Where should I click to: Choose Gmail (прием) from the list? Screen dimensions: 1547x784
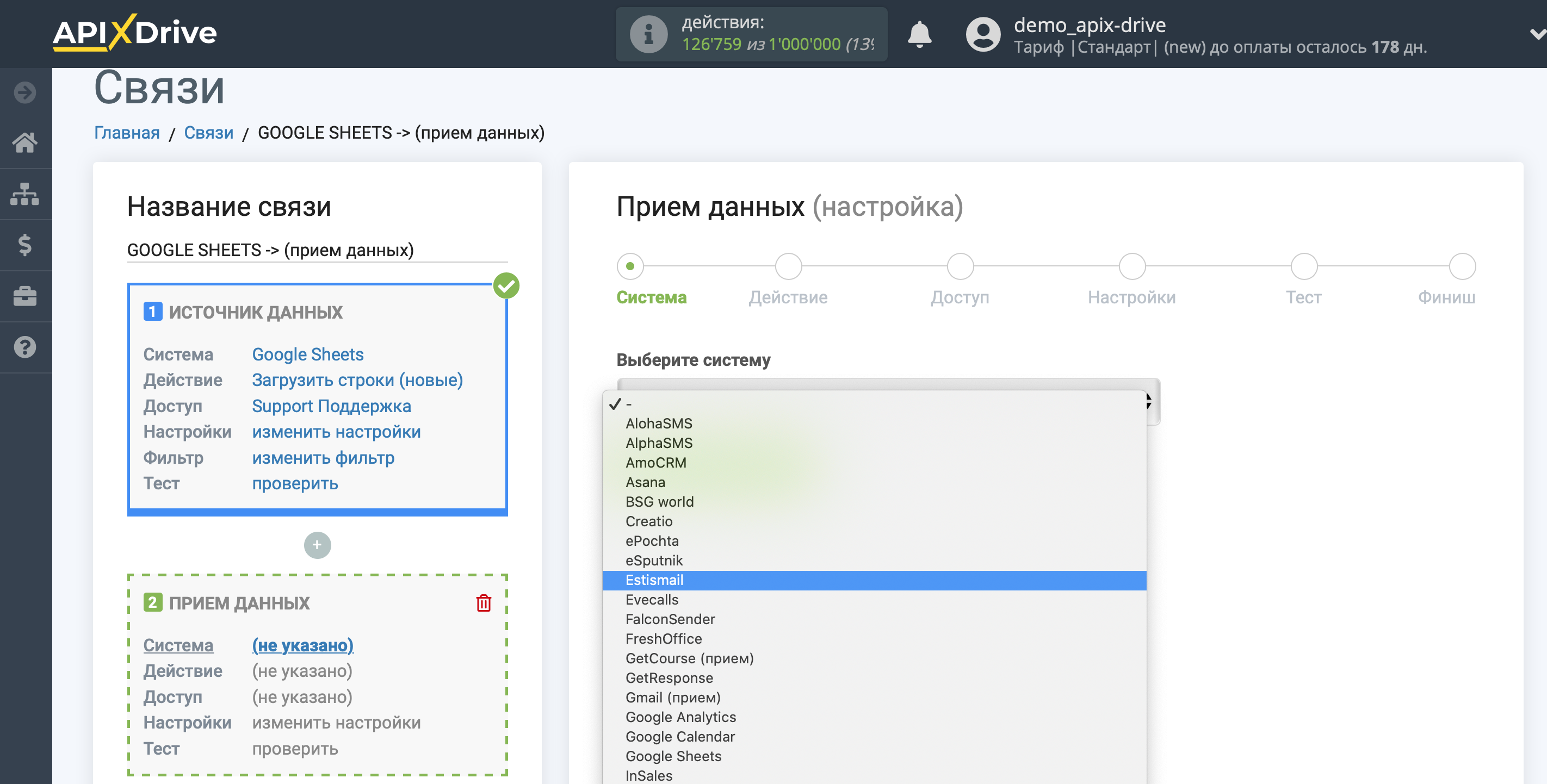[874, 698]
